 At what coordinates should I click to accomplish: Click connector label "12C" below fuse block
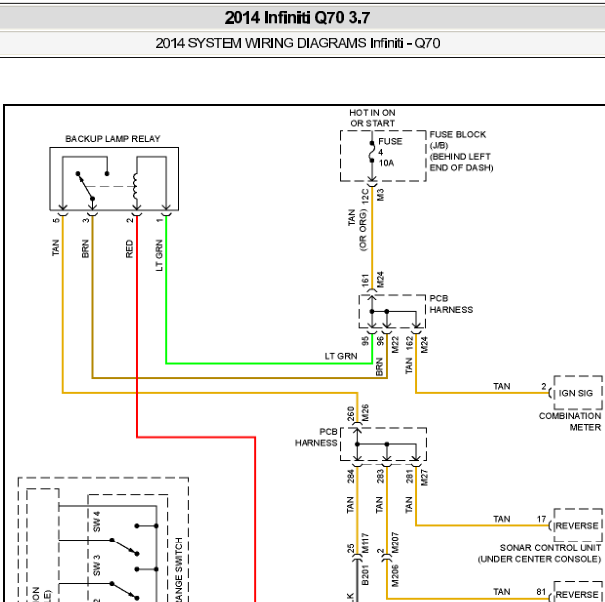point(365,196)
